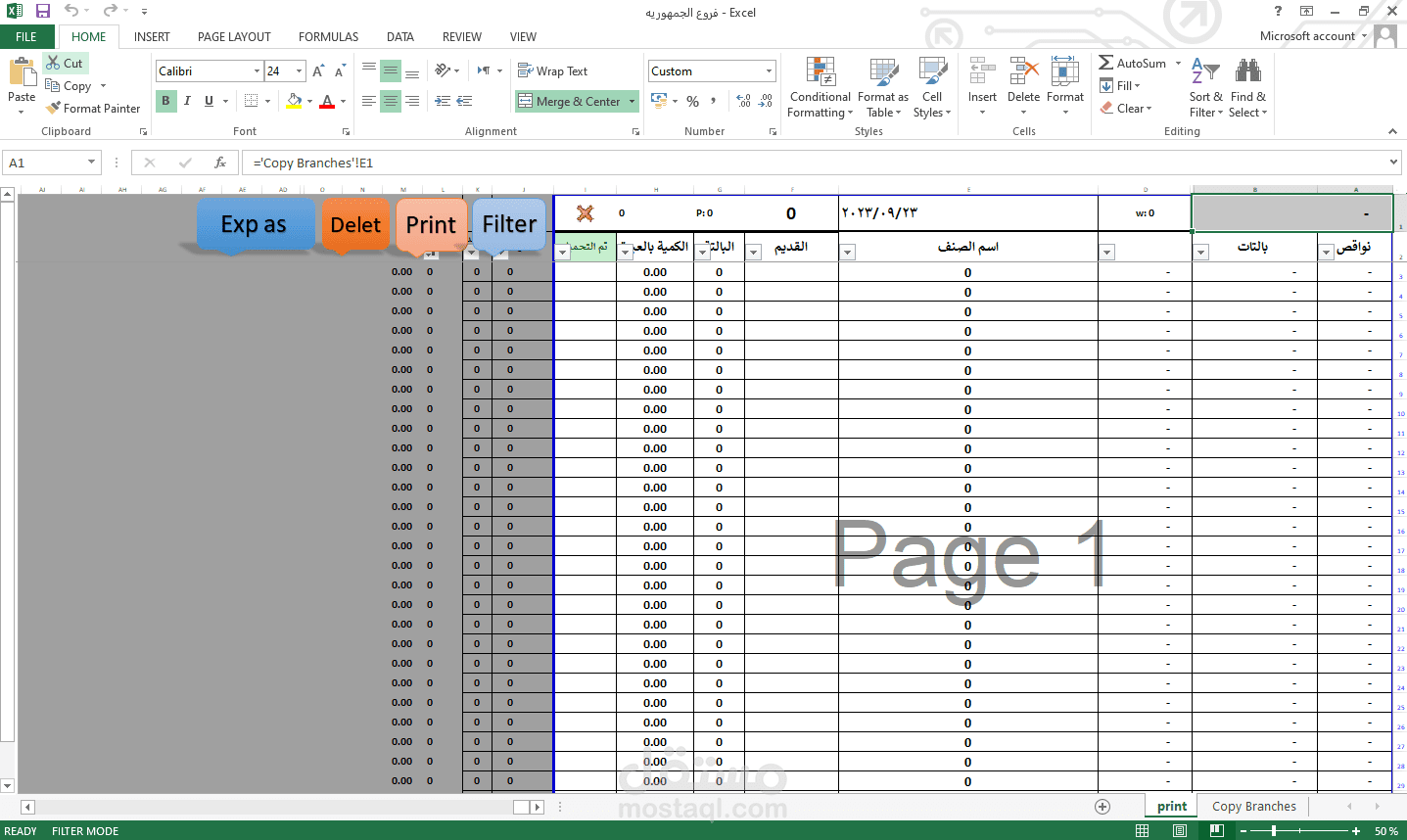Align text to the right
The width and height of the screenshot is (1407, 840).
(412, 101)
